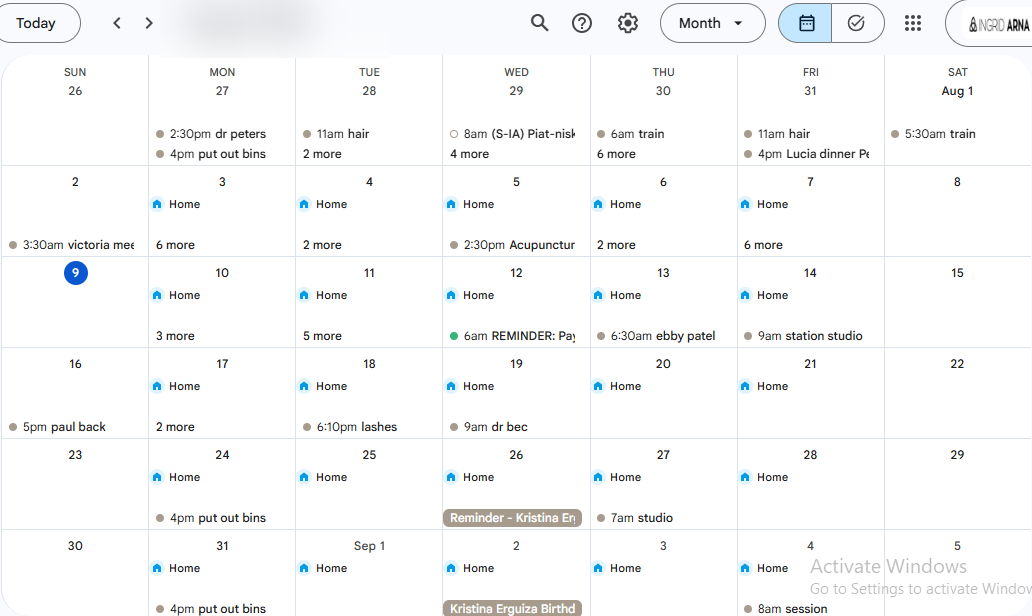This screenshot has width=1032, height=616.
Task: Open '4pm put out bins' on Monday 27
Action: pyautogui.click(x=211, y=154)
